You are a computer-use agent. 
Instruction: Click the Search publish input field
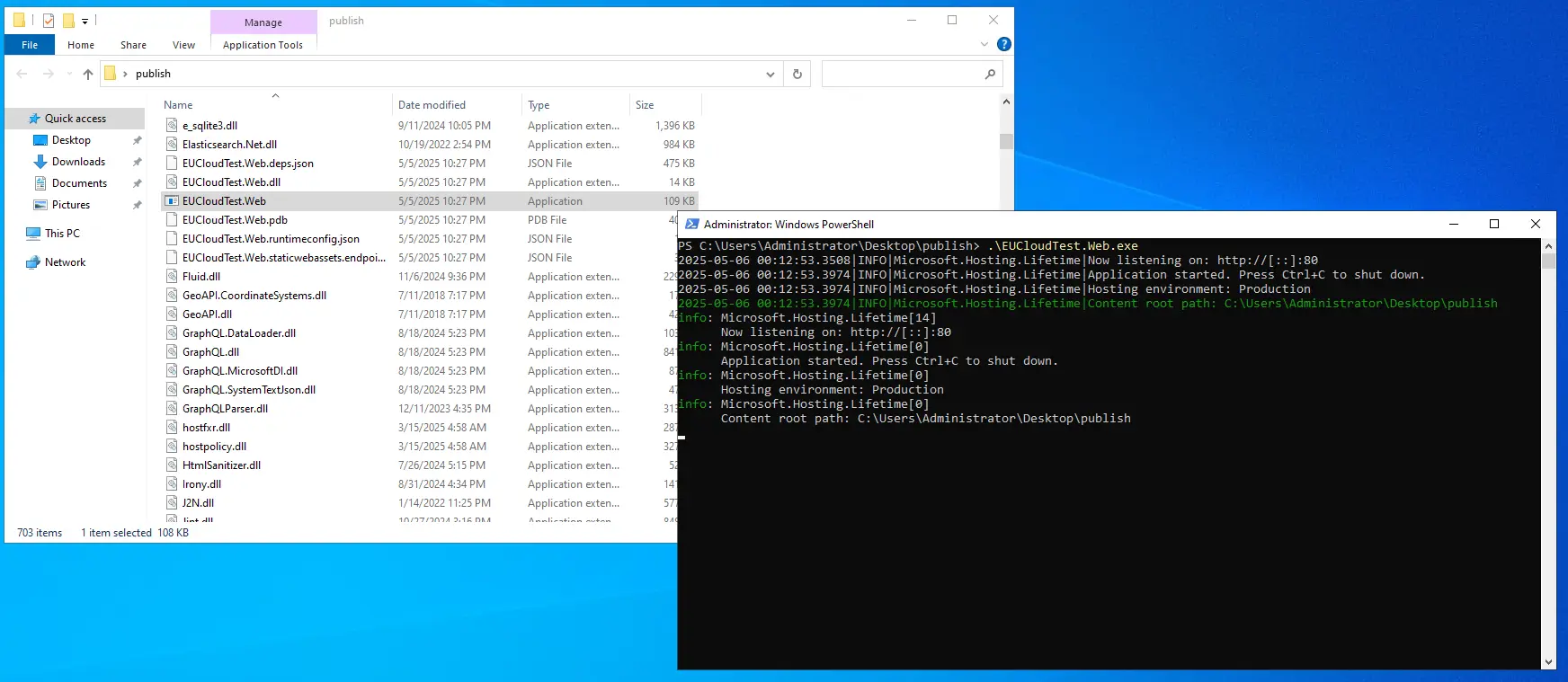point(900,74)
